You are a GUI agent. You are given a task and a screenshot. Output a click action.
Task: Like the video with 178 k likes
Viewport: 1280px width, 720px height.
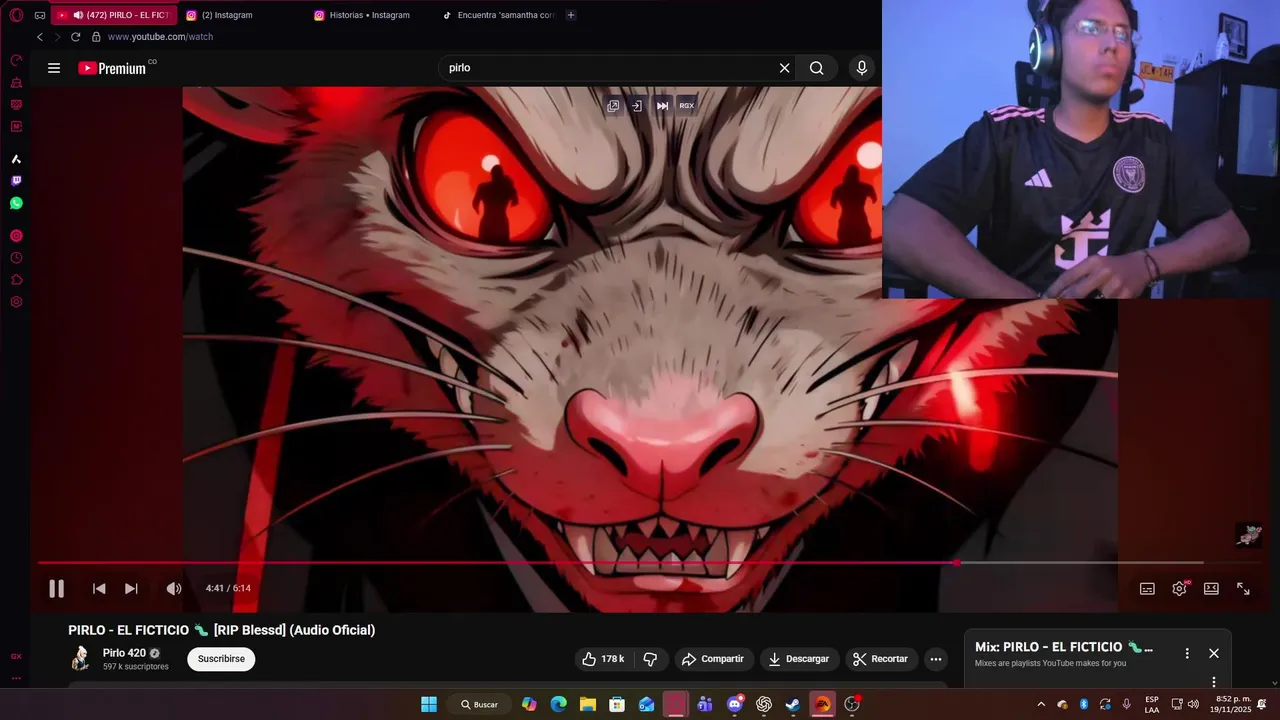click(603, 659)
